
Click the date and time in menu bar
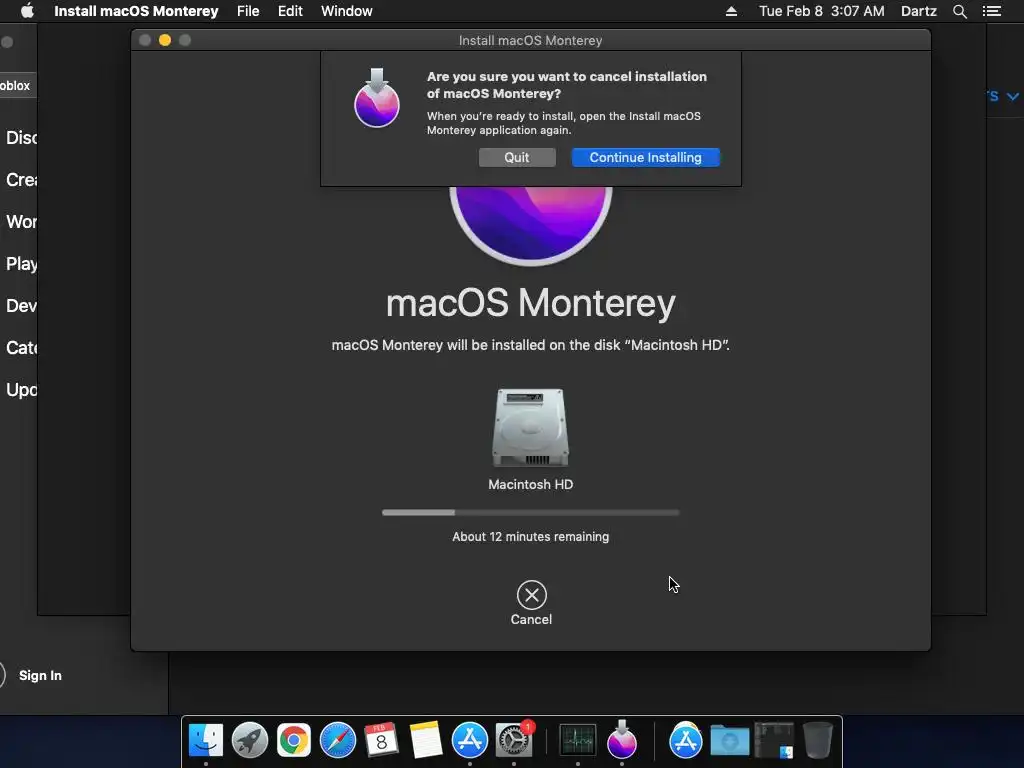pos(822,11)
